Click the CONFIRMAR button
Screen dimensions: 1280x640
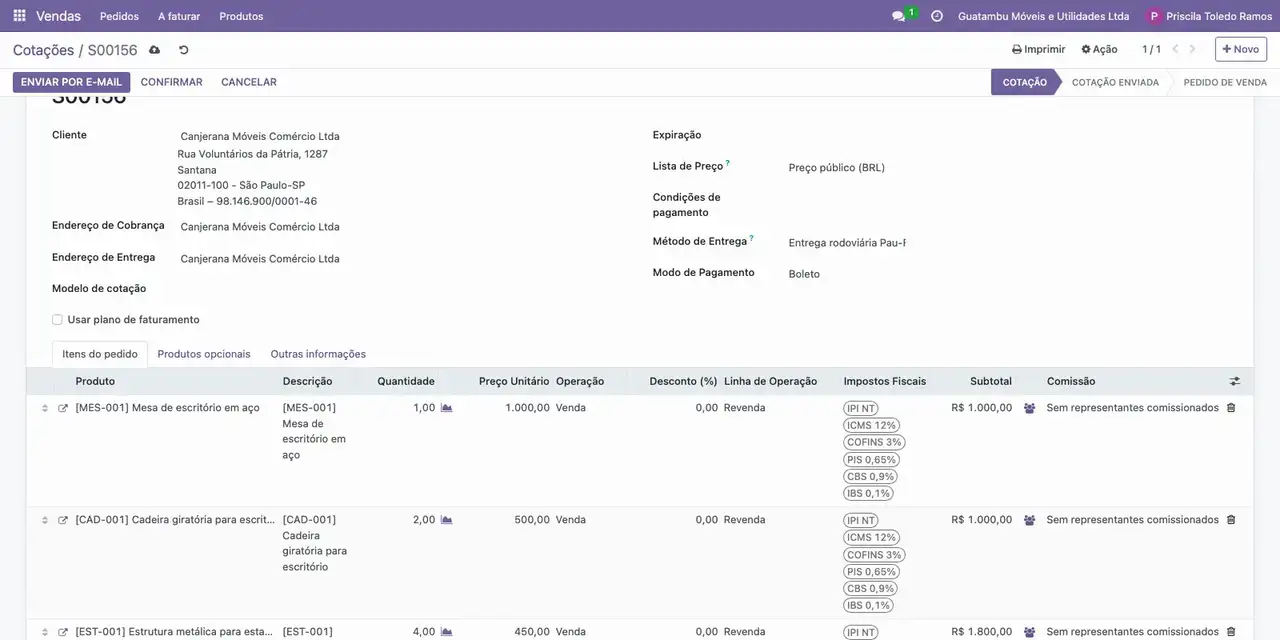click(172, 82)
